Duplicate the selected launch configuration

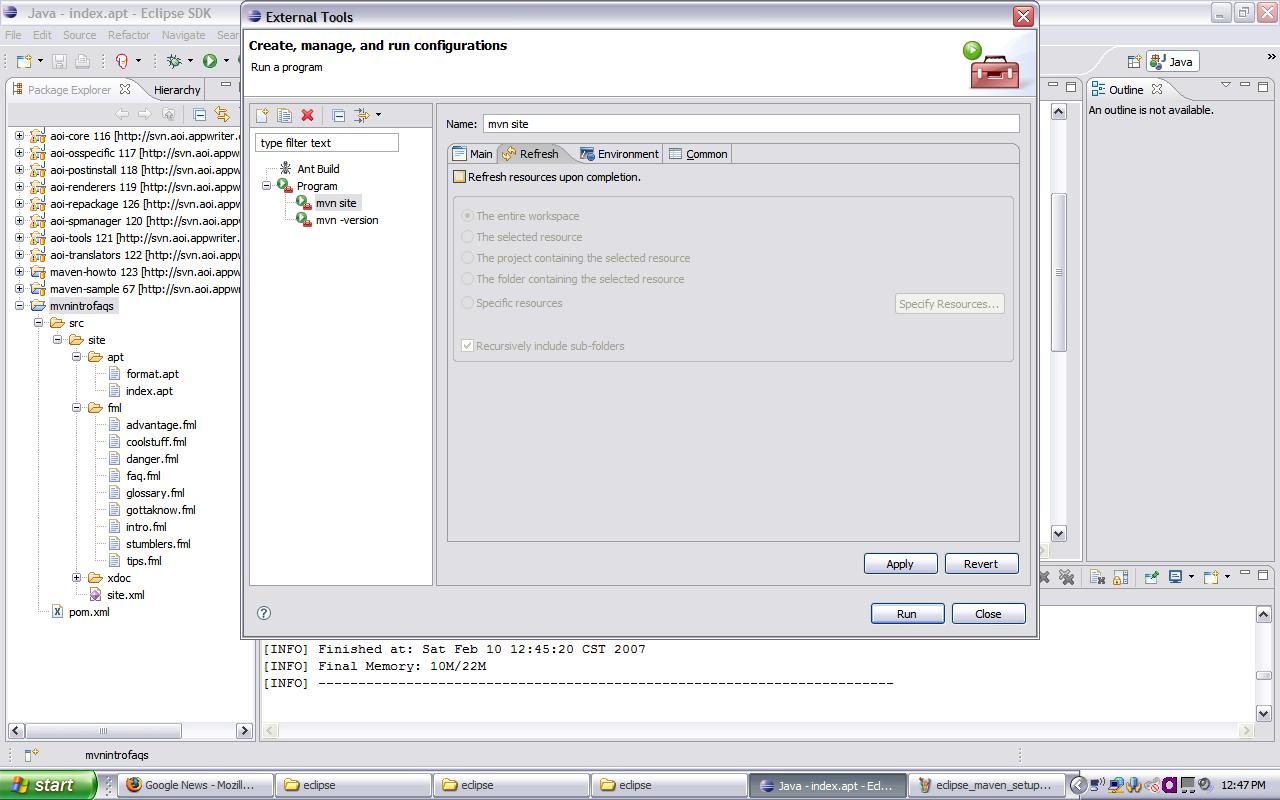tap(284, 116)
